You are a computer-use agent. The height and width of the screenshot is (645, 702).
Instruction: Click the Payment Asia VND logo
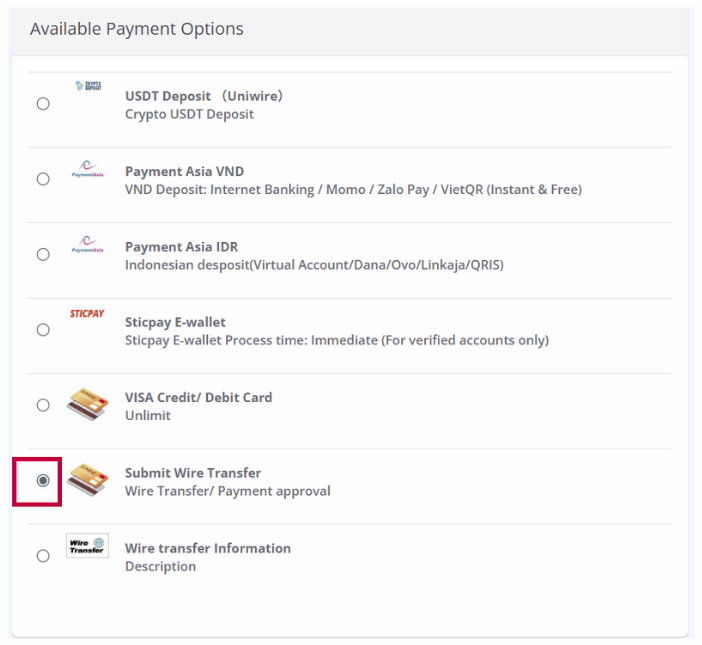[x=87, y=169]
